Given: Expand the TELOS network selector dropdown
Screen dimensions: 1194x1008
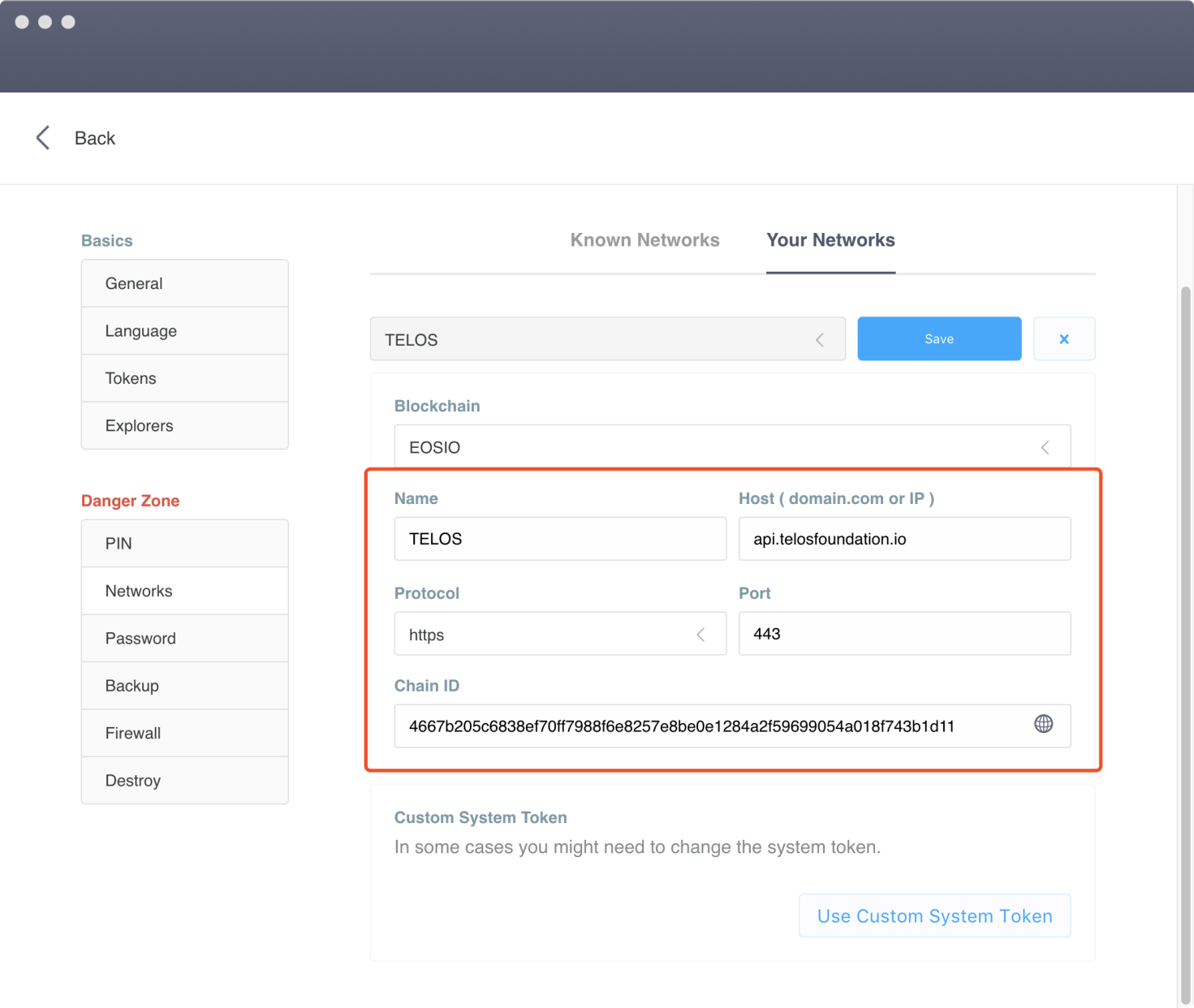Looking at the screenshot, I should coord(607,339).
